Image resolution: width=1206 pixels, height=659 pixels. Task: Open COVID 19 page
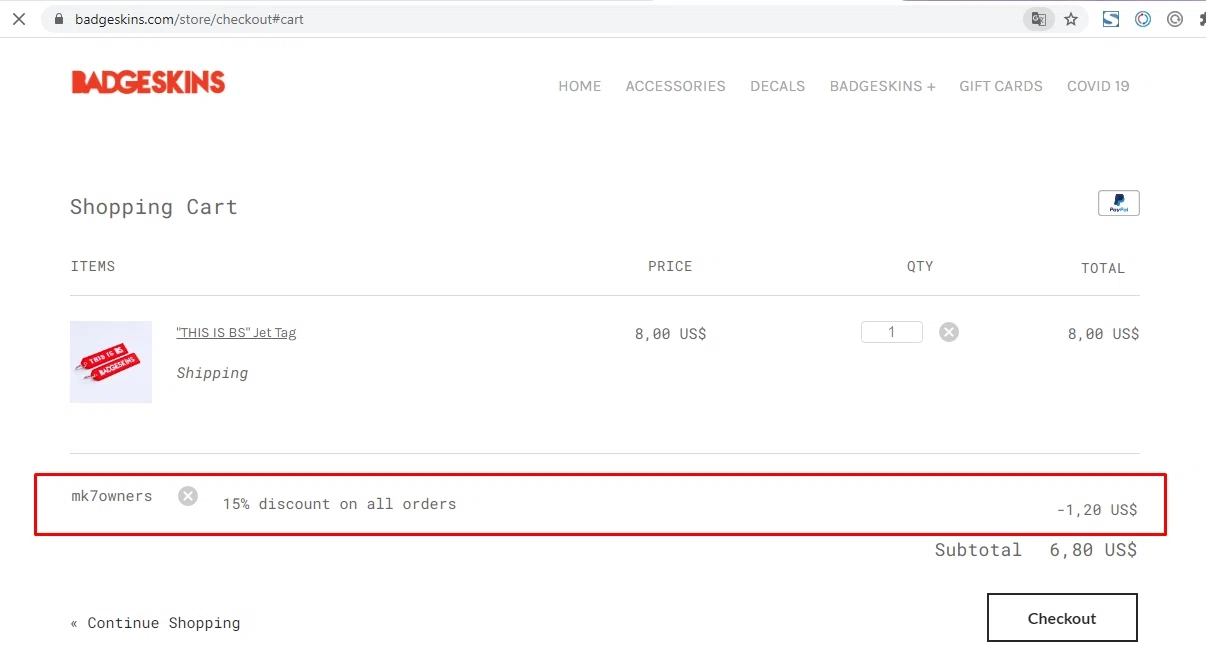tap(1098, 86)
